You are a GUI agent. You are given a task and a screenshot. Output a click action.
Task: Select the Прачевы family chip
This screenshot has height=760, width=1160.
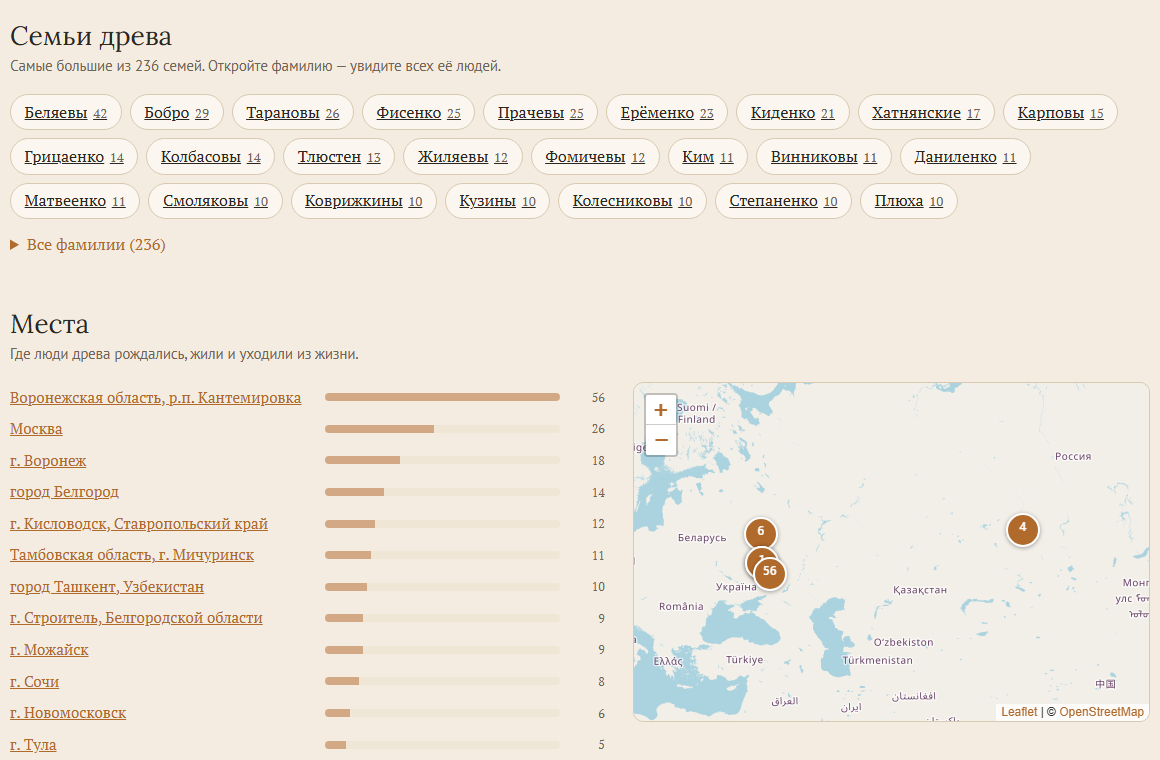pos(541,112)
